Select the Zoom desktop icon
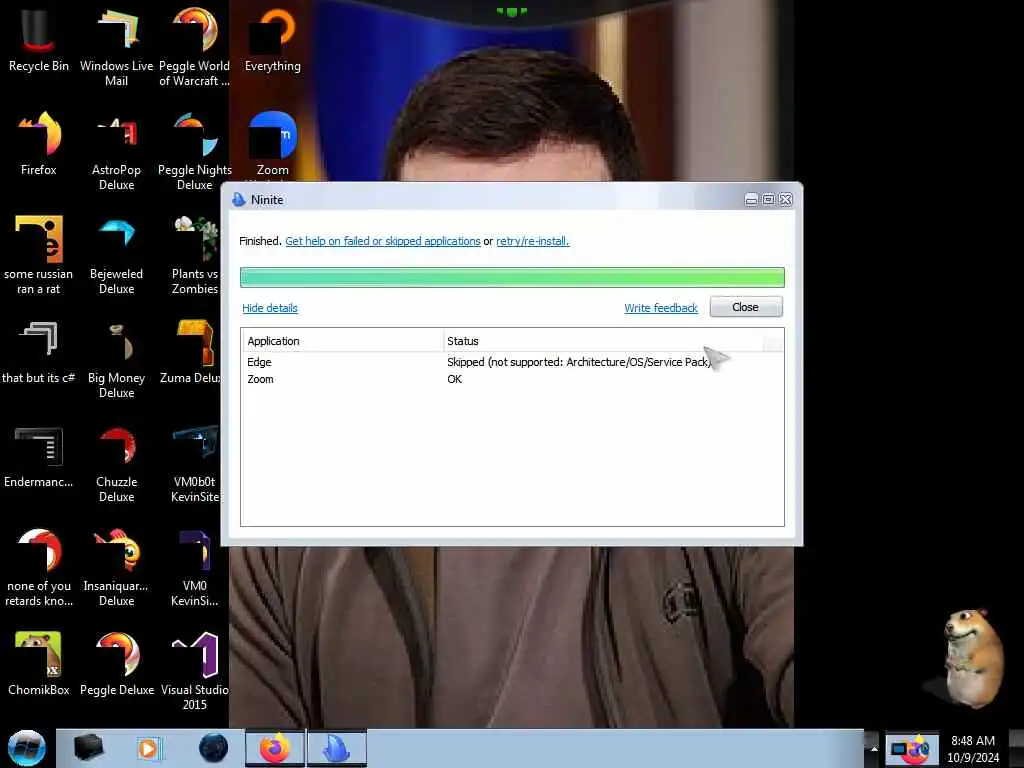 (x=272, y=144)
